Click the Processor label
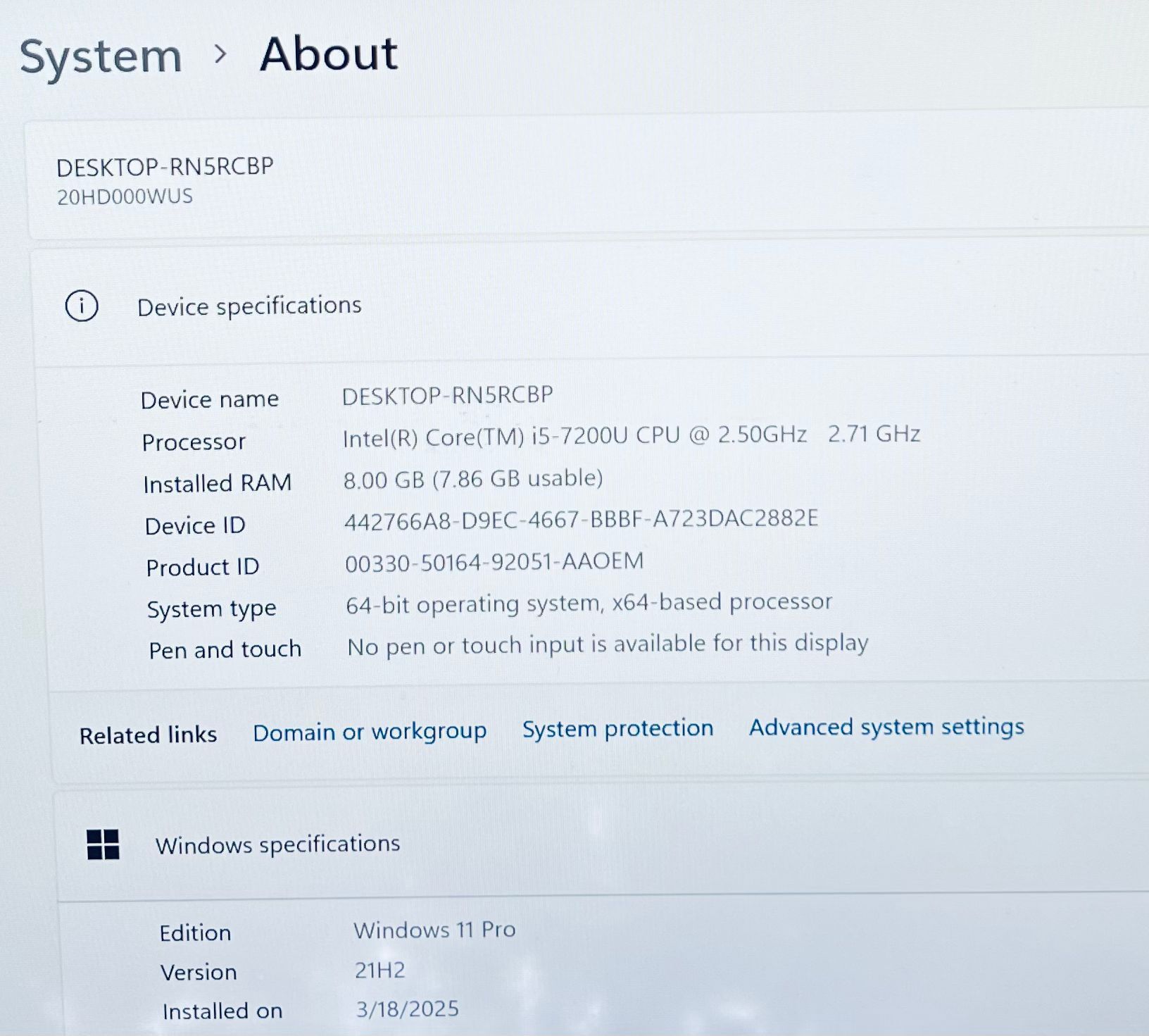Image resolution: width=1149 pixels, height=1036 pixels. click(194, 442)
